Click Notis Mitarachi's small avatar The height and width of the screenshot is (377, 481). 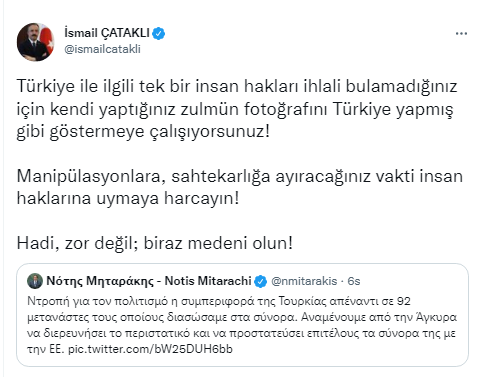click(35, 281)
